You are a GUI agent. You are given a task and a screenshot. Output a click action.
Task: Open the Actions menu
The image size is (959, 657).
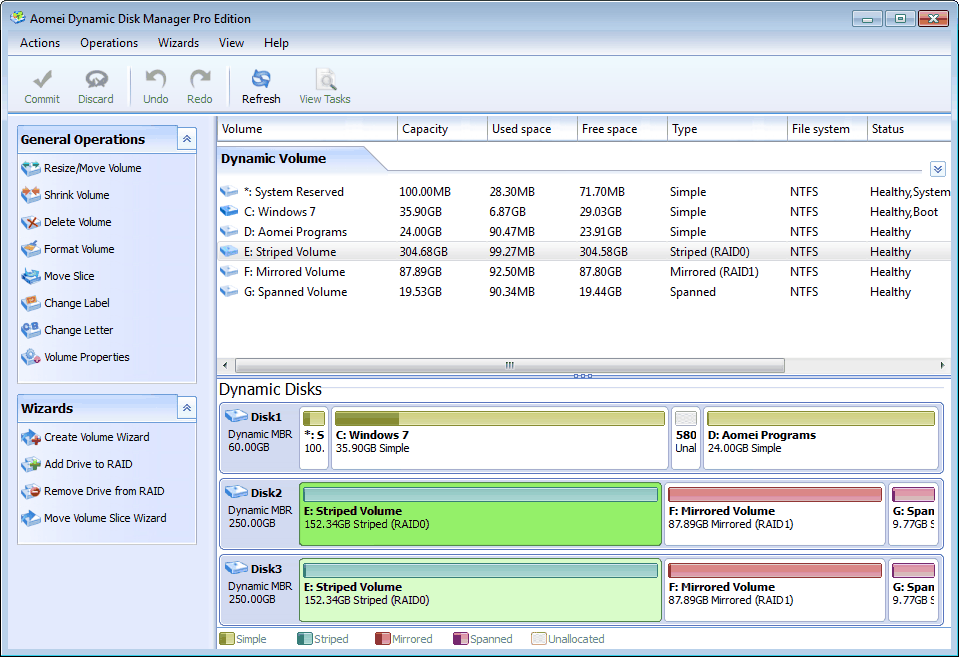click(x=40, y=43)
